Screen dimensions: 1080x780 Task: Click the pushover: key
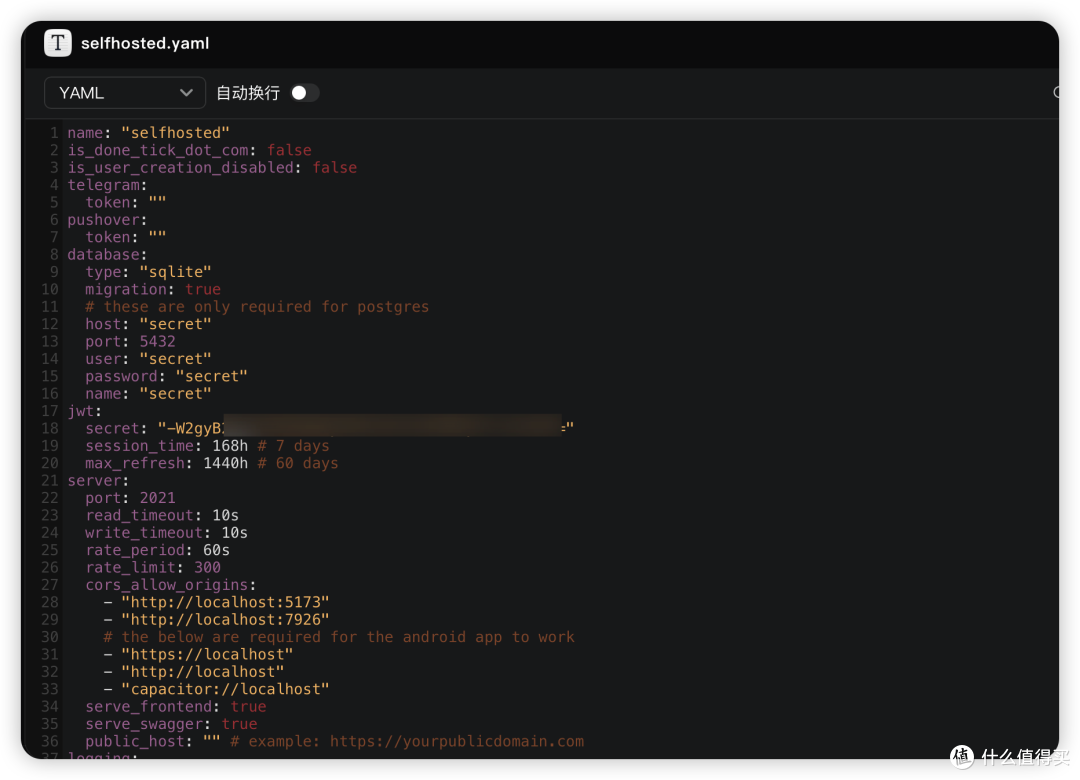tap(107, 220)
